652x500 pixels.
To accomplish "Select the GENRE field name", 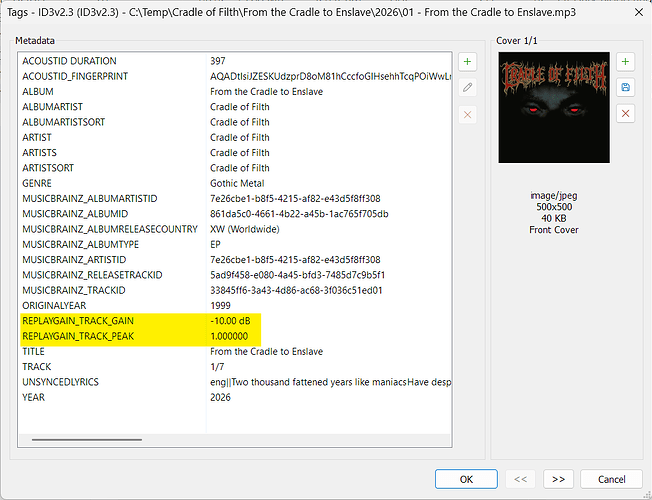I will [x=37, y=183].
